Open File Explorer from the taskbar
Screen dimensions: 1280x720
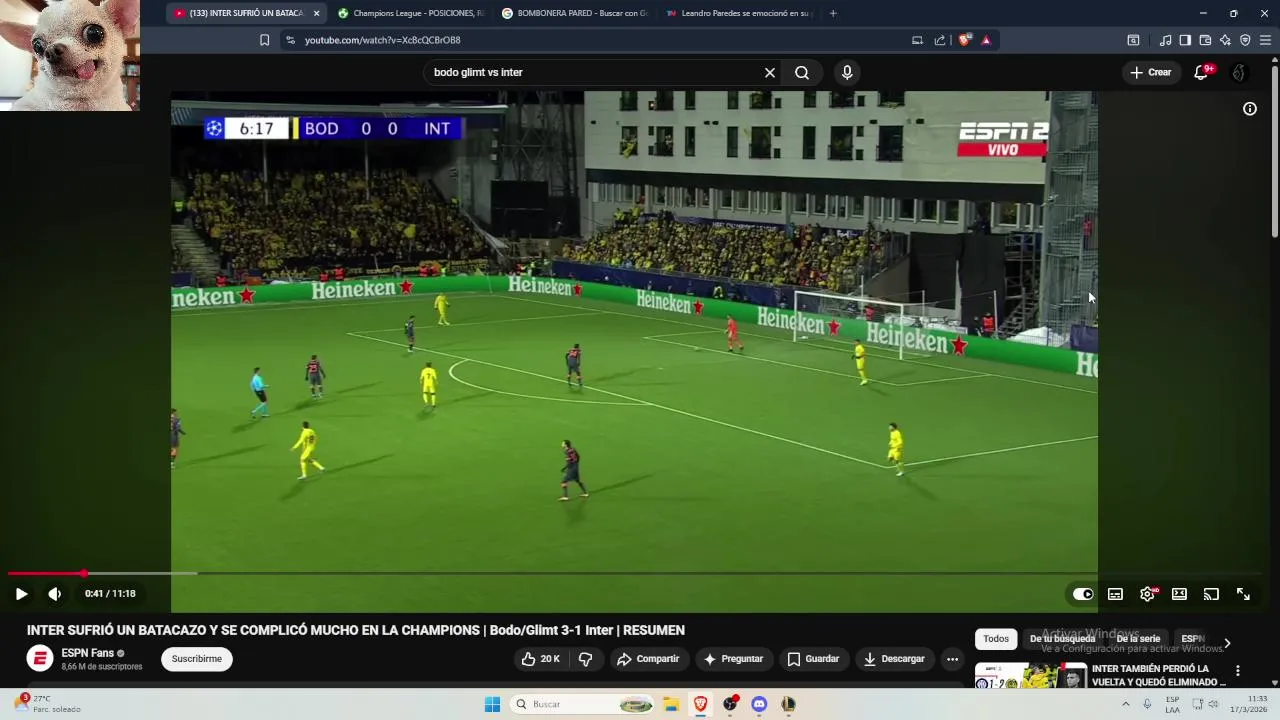[x=671, y=704]
